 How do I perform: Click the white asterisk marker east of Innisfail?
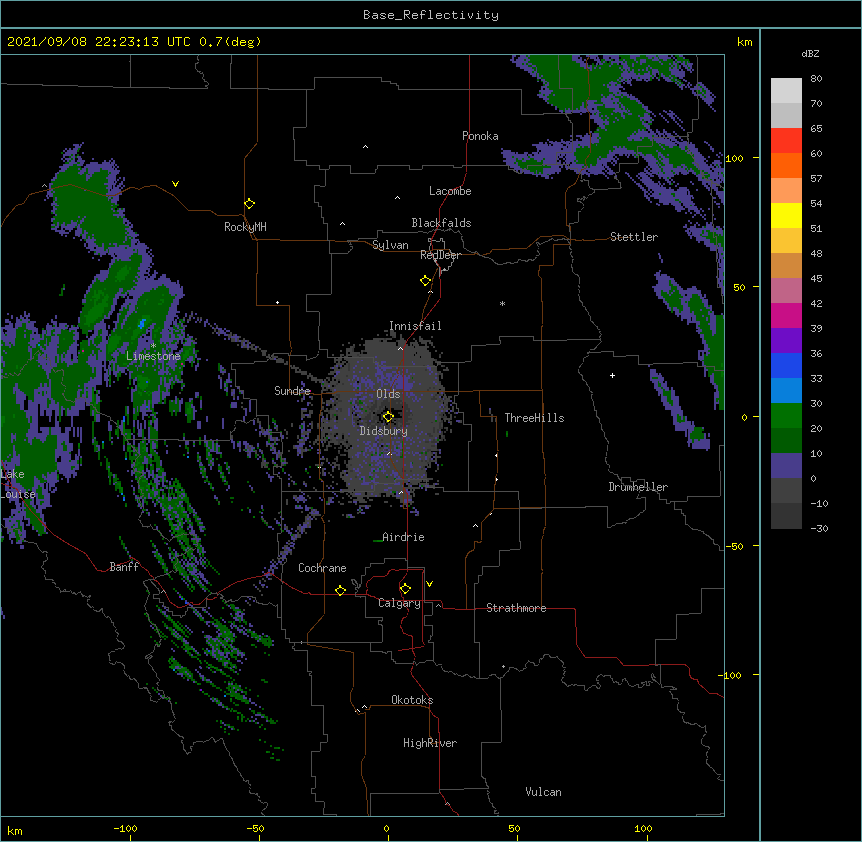point(502,303)
